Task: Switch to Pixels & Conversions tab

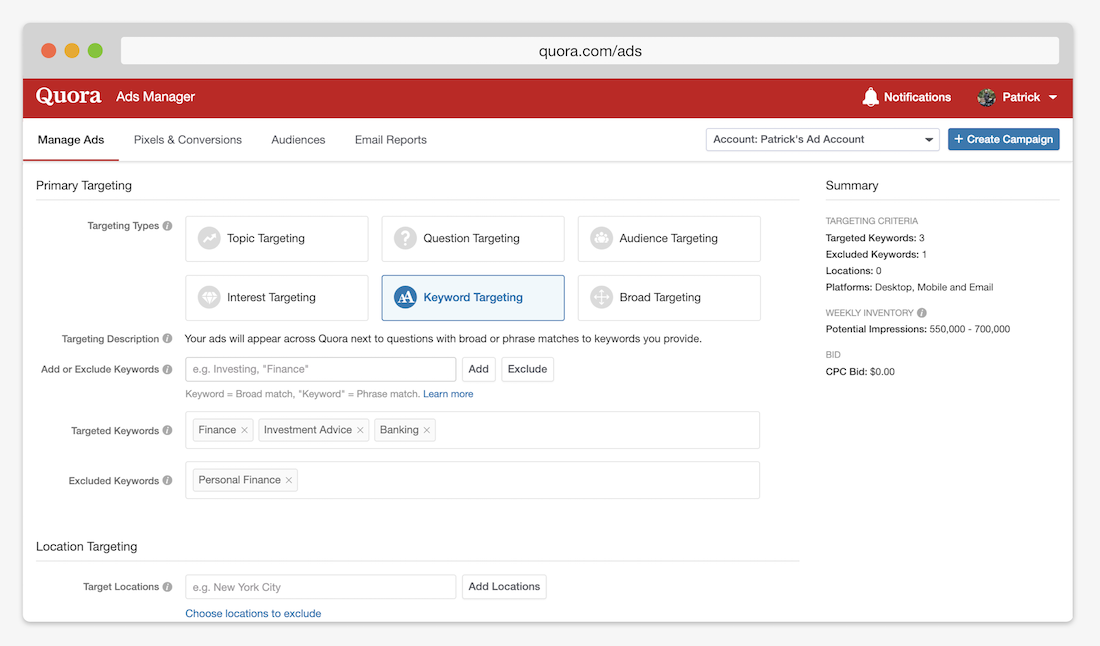Action: 188,140
